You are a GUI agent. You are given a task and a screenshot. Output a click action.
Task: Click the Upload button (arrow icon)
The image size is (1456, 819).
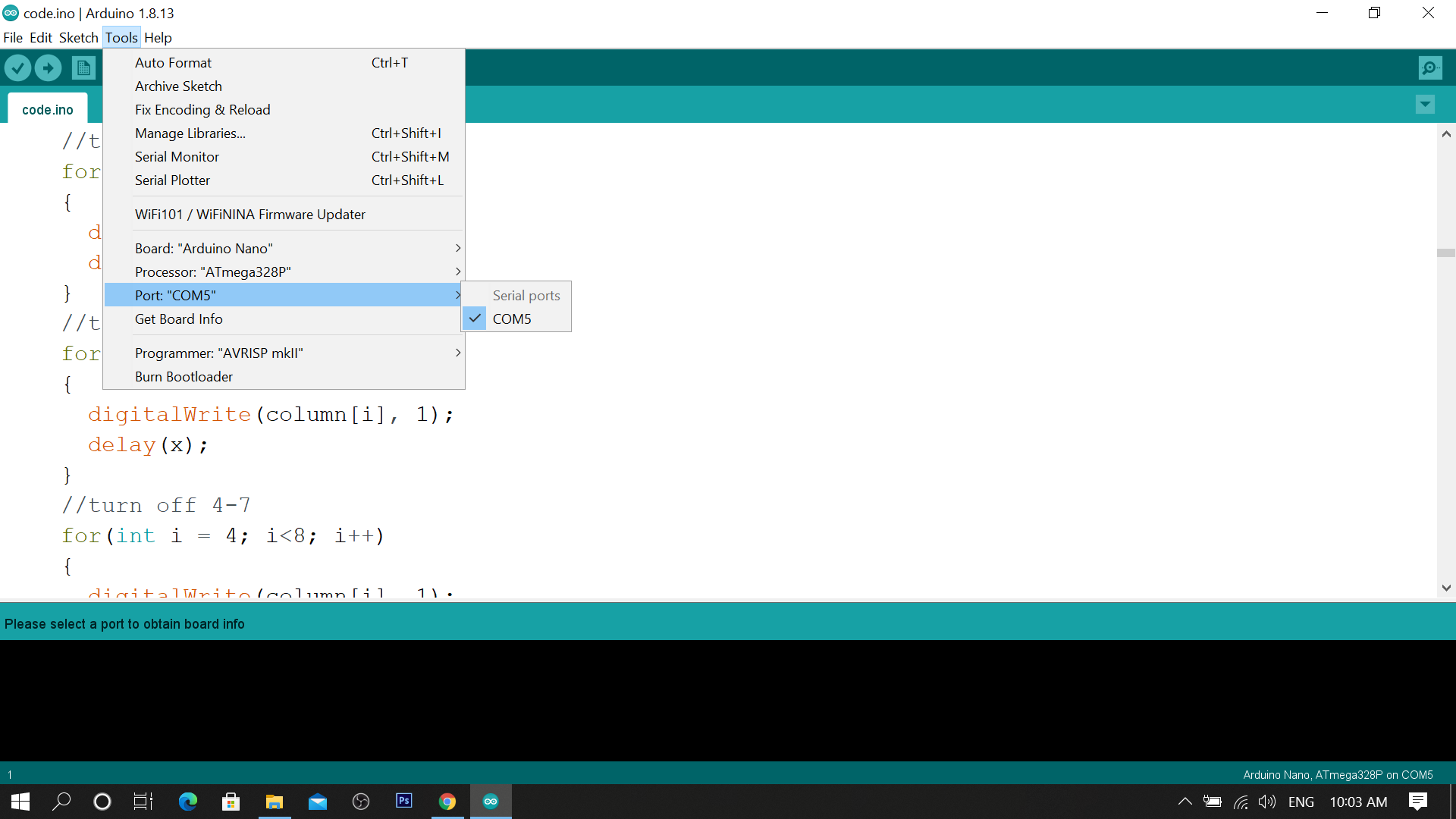(48, 67)
